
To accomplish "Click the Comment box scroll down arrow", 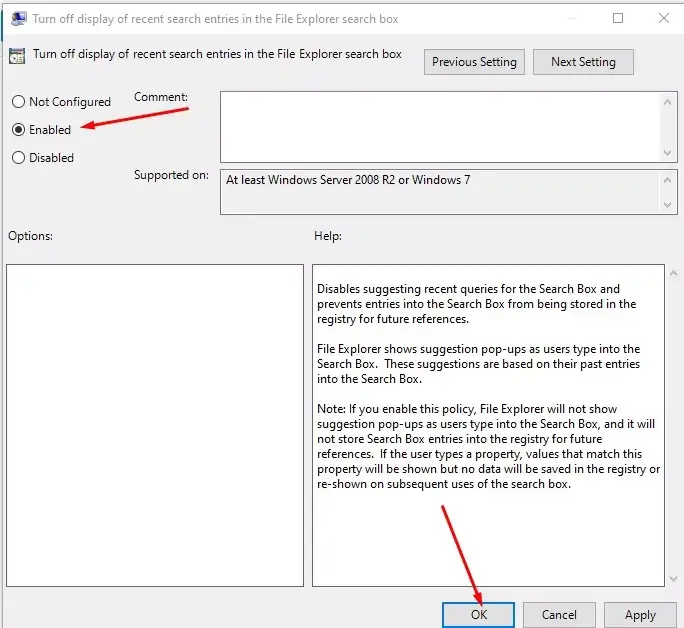I will click(667, 153).
